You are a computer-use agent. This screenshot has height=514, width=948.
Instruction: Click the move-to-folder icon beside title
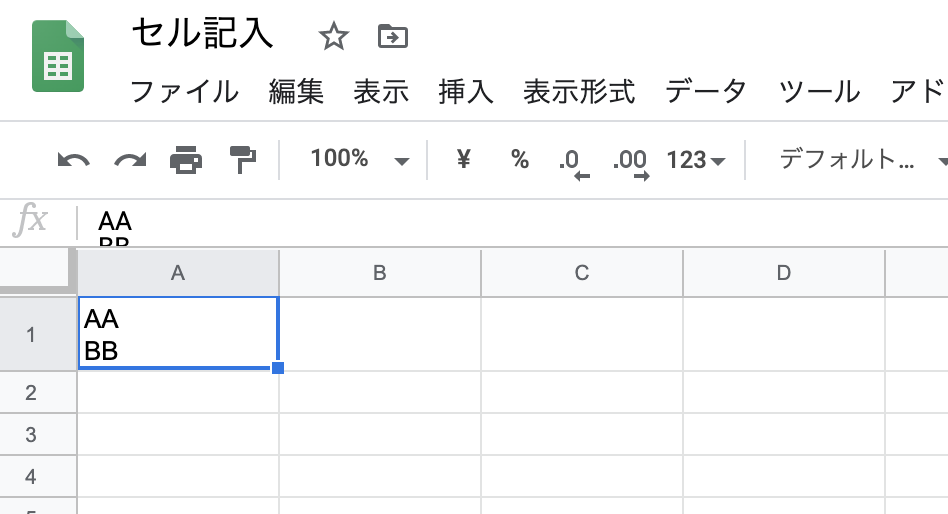coord(392,38)
